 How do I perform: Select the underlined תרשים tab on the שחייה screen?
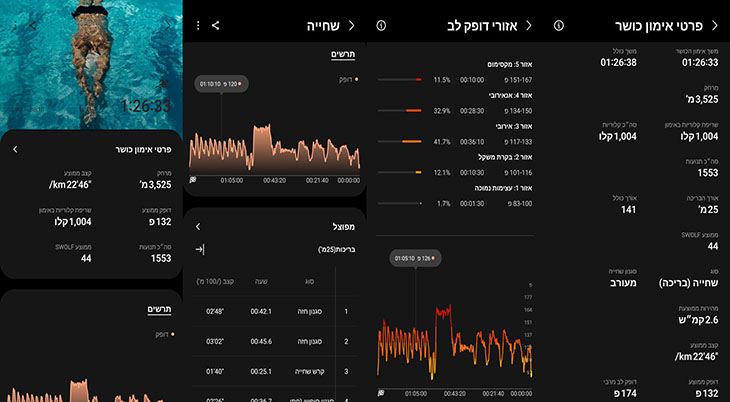pos(343,55)
